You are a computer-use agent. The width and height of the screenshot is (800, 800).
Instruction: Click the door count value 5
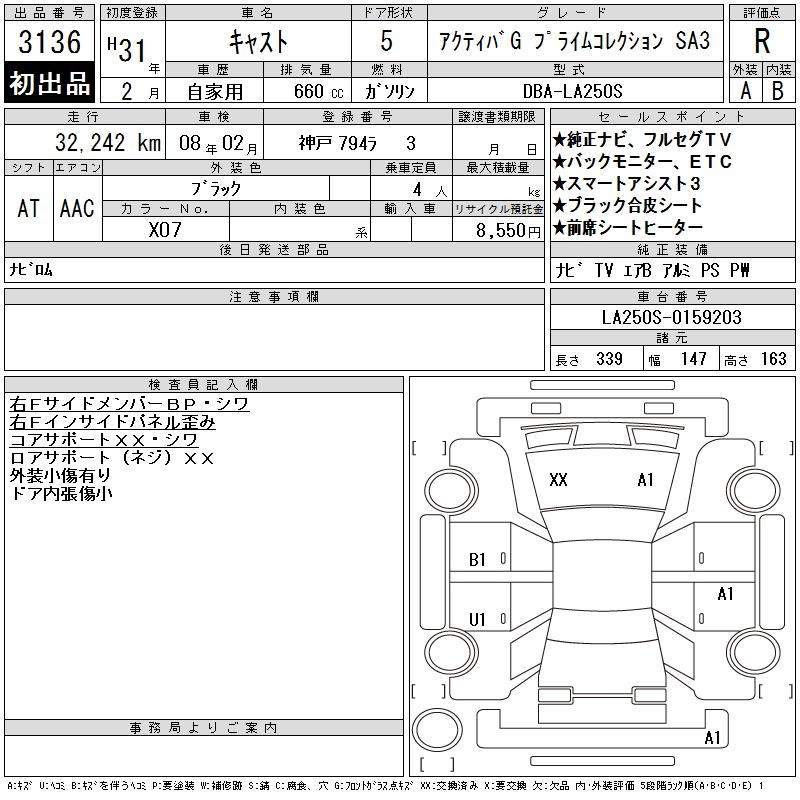pyautogui.click(x=387, y=41)
